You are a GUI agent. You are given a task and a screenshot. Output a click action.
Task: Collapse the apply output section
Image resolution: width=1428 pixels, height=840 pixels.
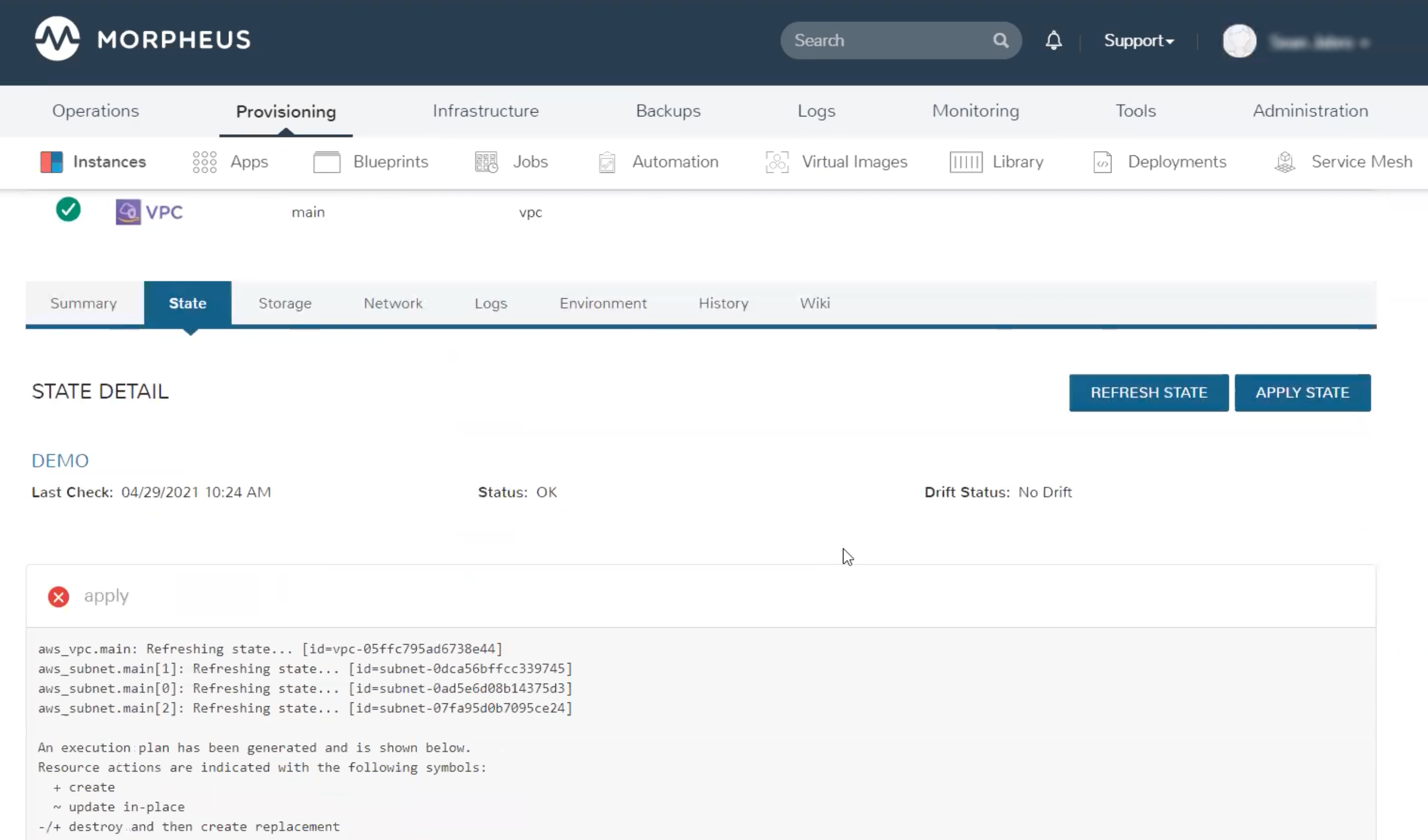tap(106, 596)
